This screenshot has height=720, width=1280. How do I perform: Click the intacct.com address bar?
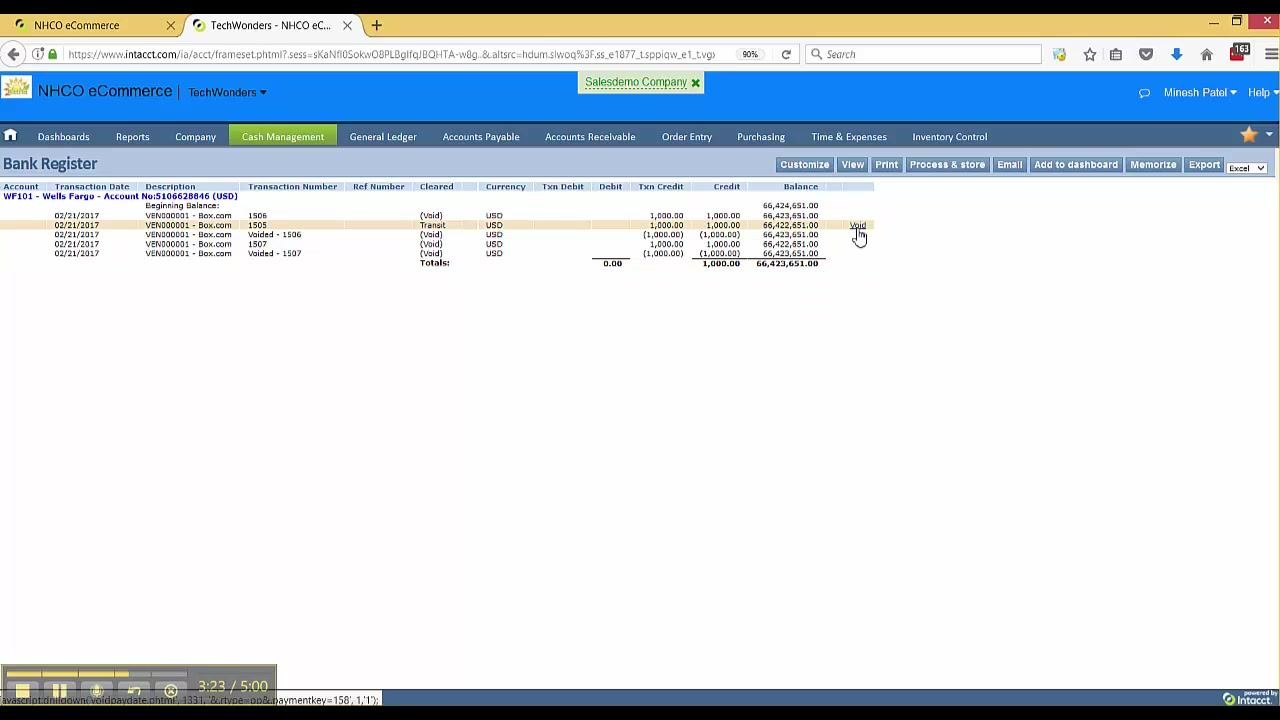[391, 54]
